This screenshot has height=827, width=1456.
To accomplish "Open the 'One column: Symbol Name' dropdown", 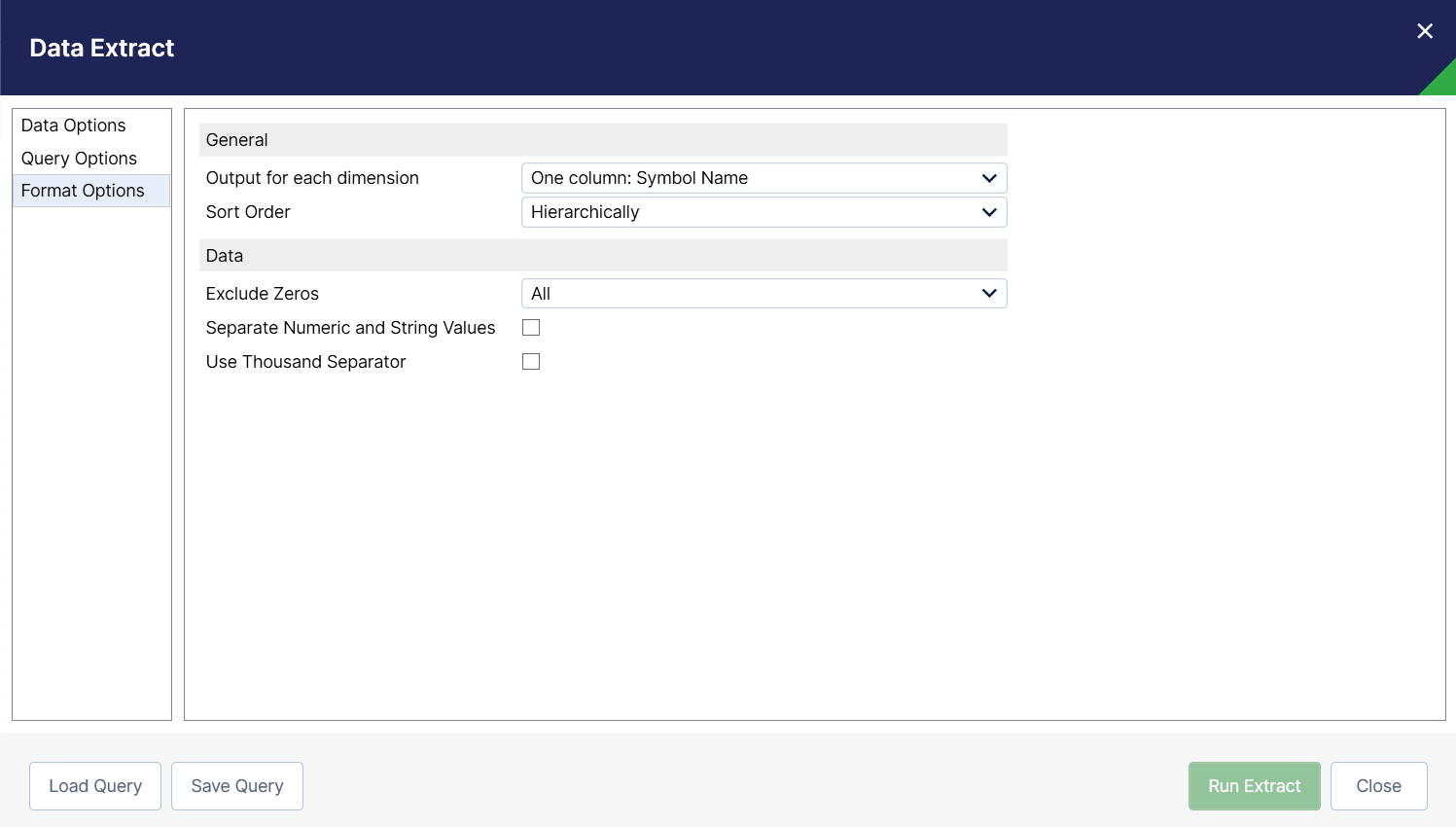I will tap(749, 178).
